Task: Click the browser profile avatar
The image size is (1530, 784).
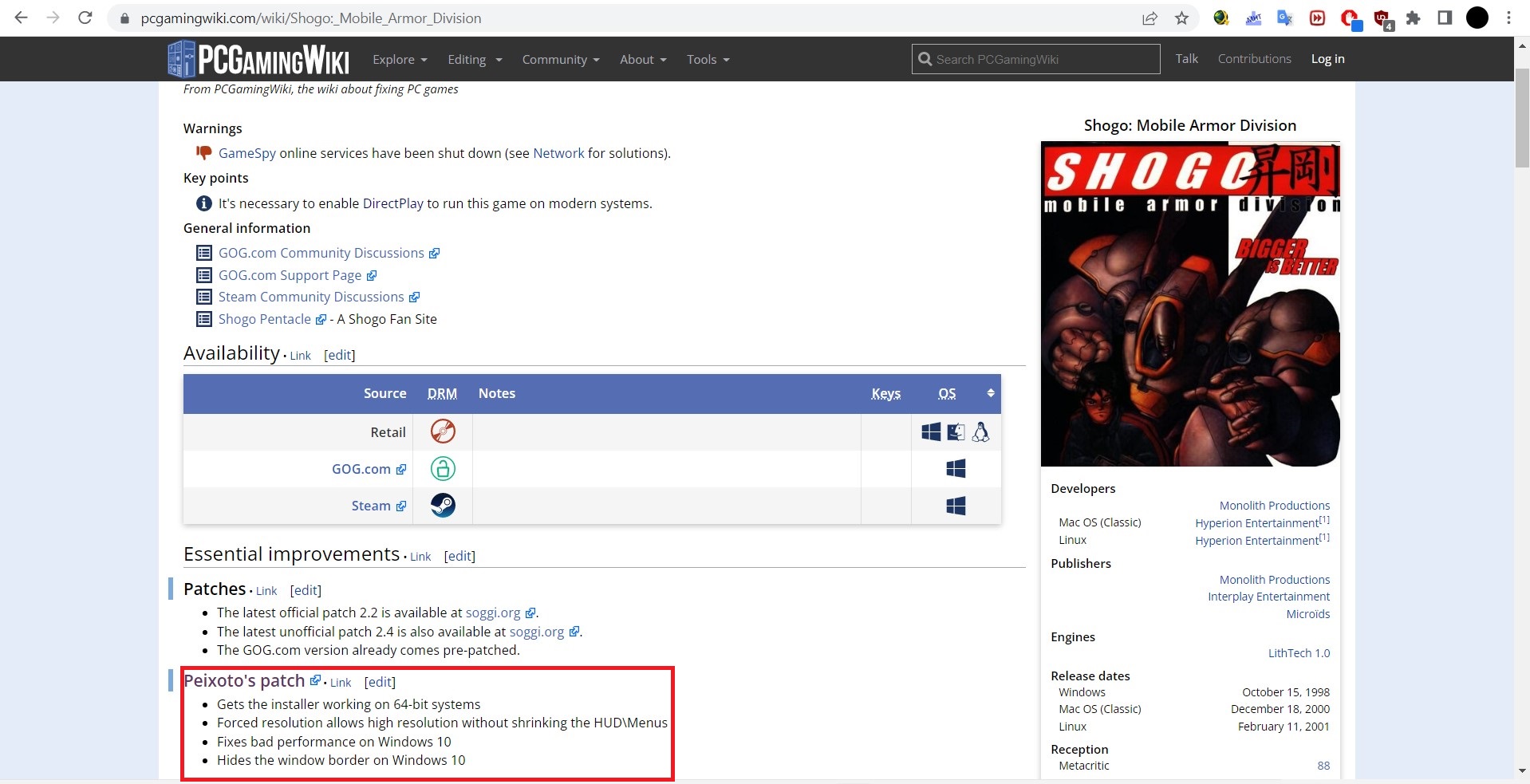Action: click(1477, 18)
